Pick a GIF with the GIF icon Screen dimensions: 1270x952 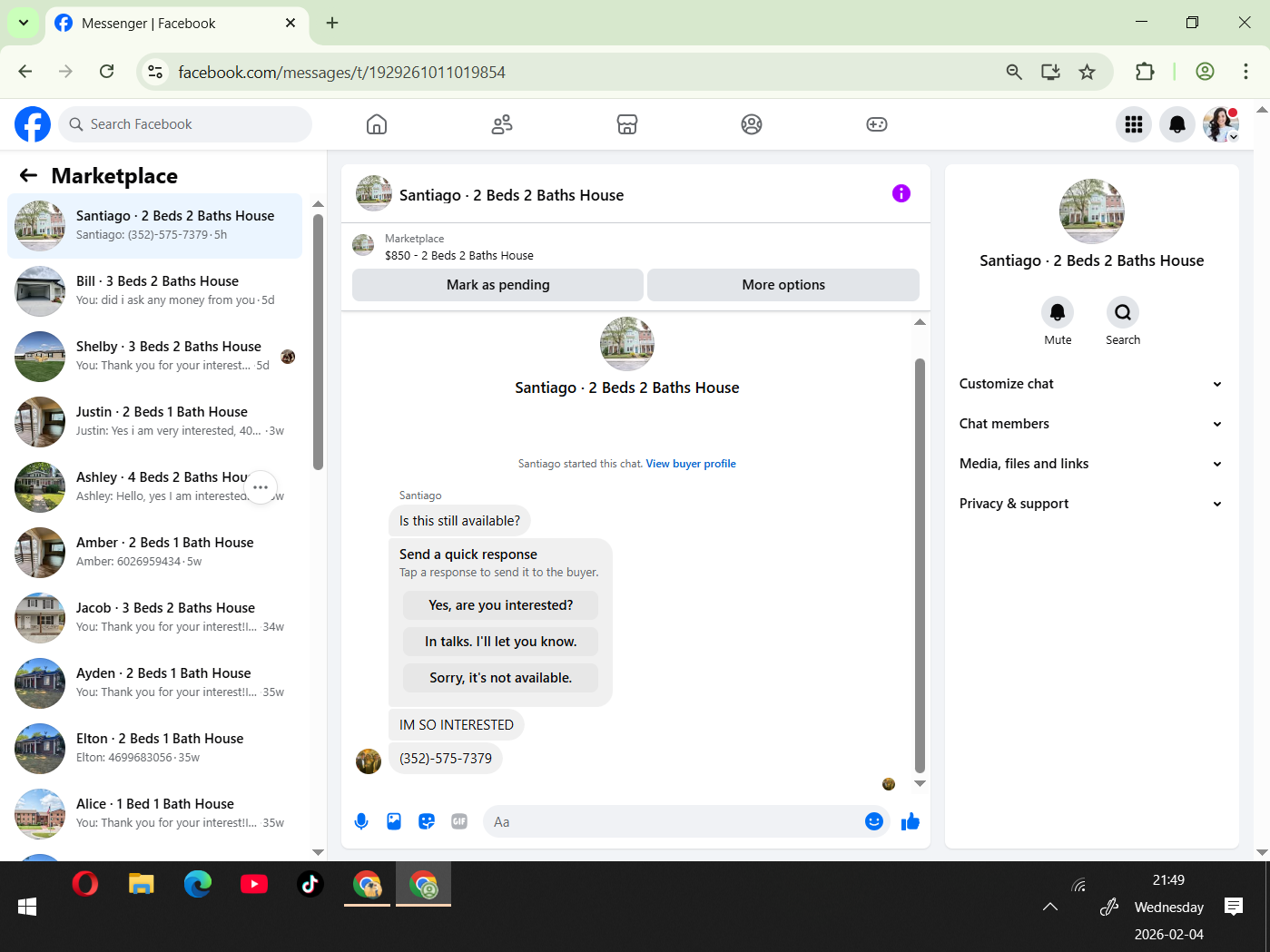pos(459,821)
